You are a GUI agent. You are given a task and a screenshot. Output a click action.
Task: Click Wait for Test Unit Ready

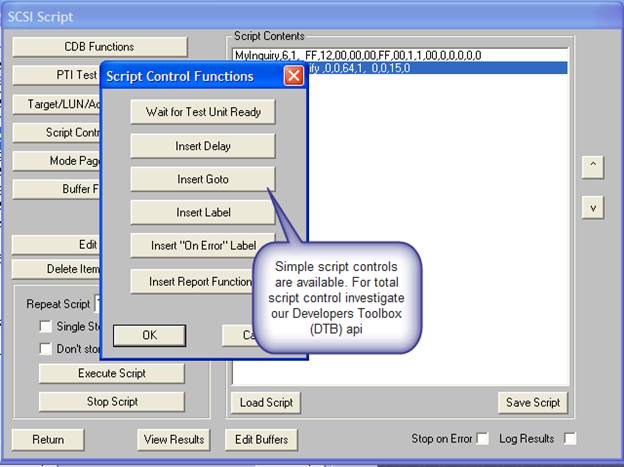coord(203,112)
